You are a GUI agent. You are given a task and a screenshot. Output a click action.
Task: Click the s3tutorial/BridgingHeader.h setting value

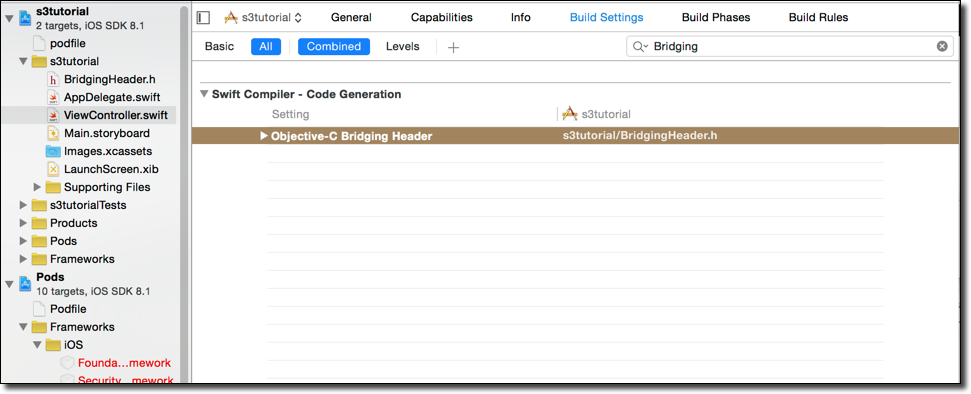(640, 136)
